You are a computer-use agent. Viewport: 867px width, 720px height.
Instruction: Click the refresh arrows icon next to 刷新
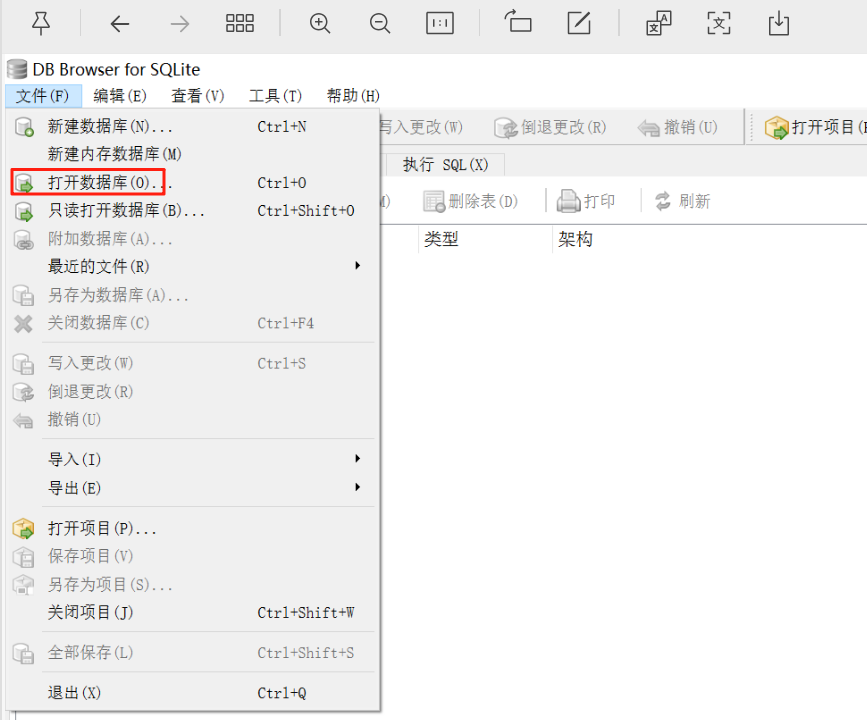663,201
